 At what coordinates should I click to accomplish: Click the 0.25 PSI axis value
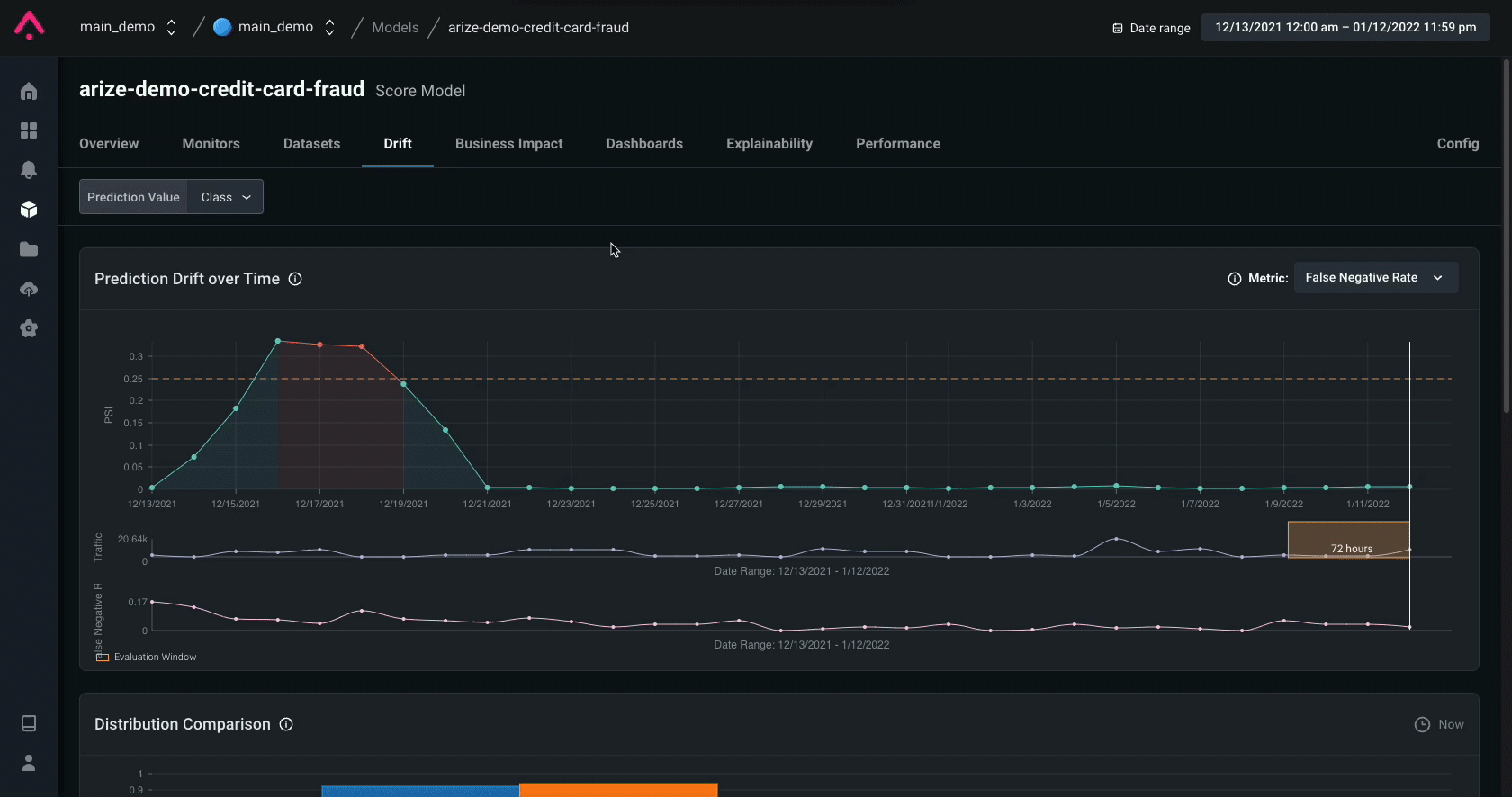point(133,379)
